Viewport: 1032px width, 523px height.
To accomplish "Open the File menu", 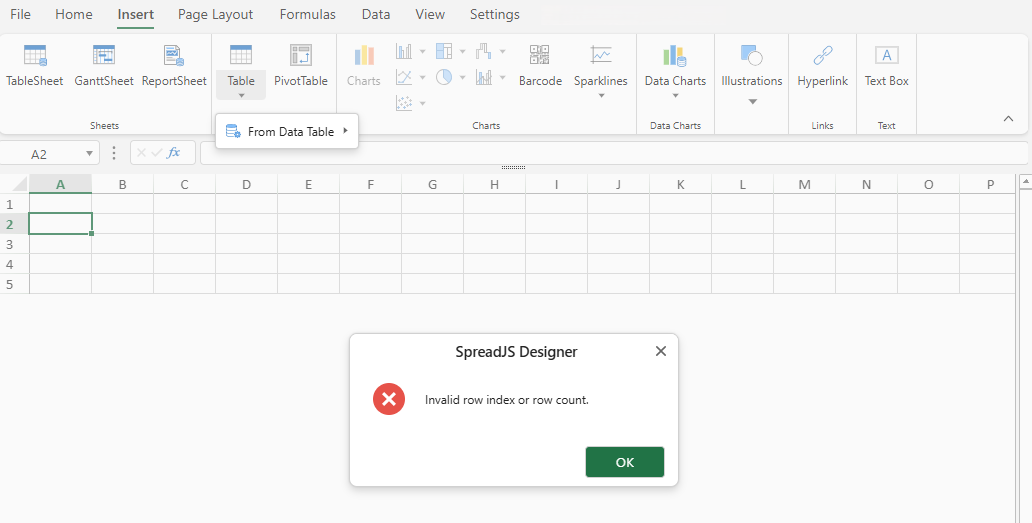I will pyautogui.click(x=20, y=14).
